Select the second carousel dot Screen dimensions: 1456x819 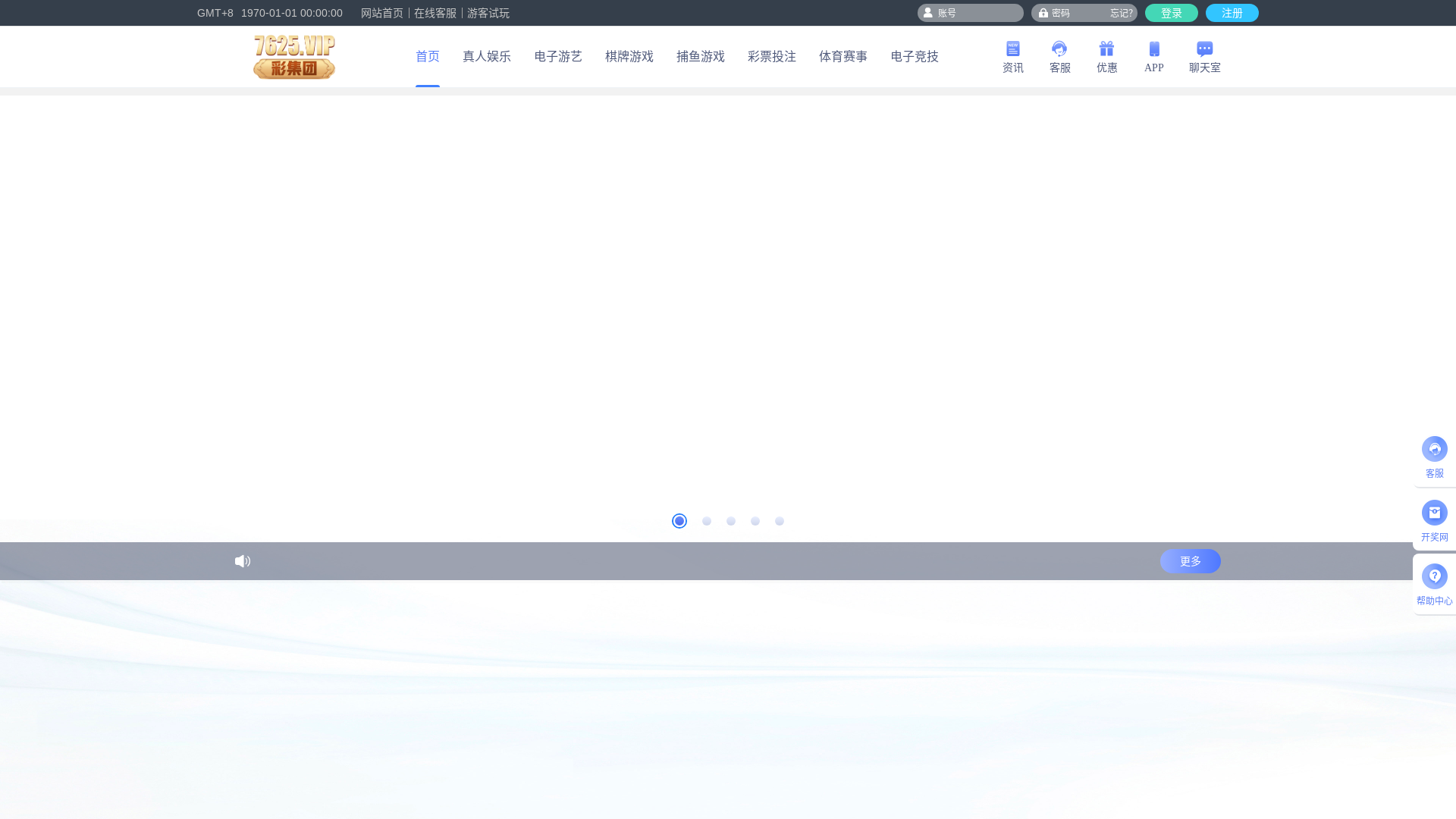click(707, 521)
